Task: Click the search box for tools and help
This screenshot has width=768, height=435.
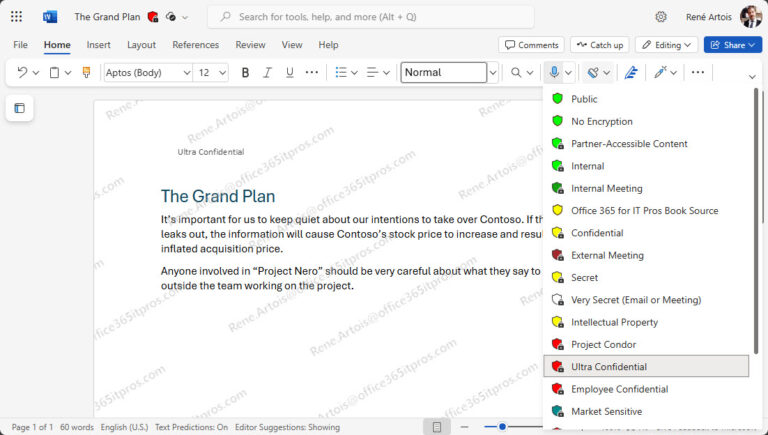Action: coord(370,17)
